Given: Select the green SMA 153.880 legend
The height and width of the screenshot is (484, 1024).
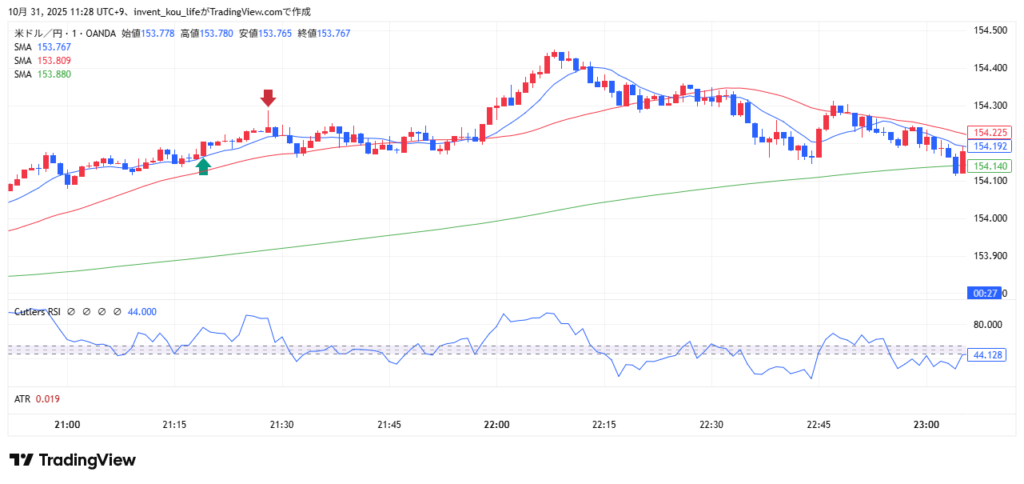Looking at the screenshot, I should 42,74.
